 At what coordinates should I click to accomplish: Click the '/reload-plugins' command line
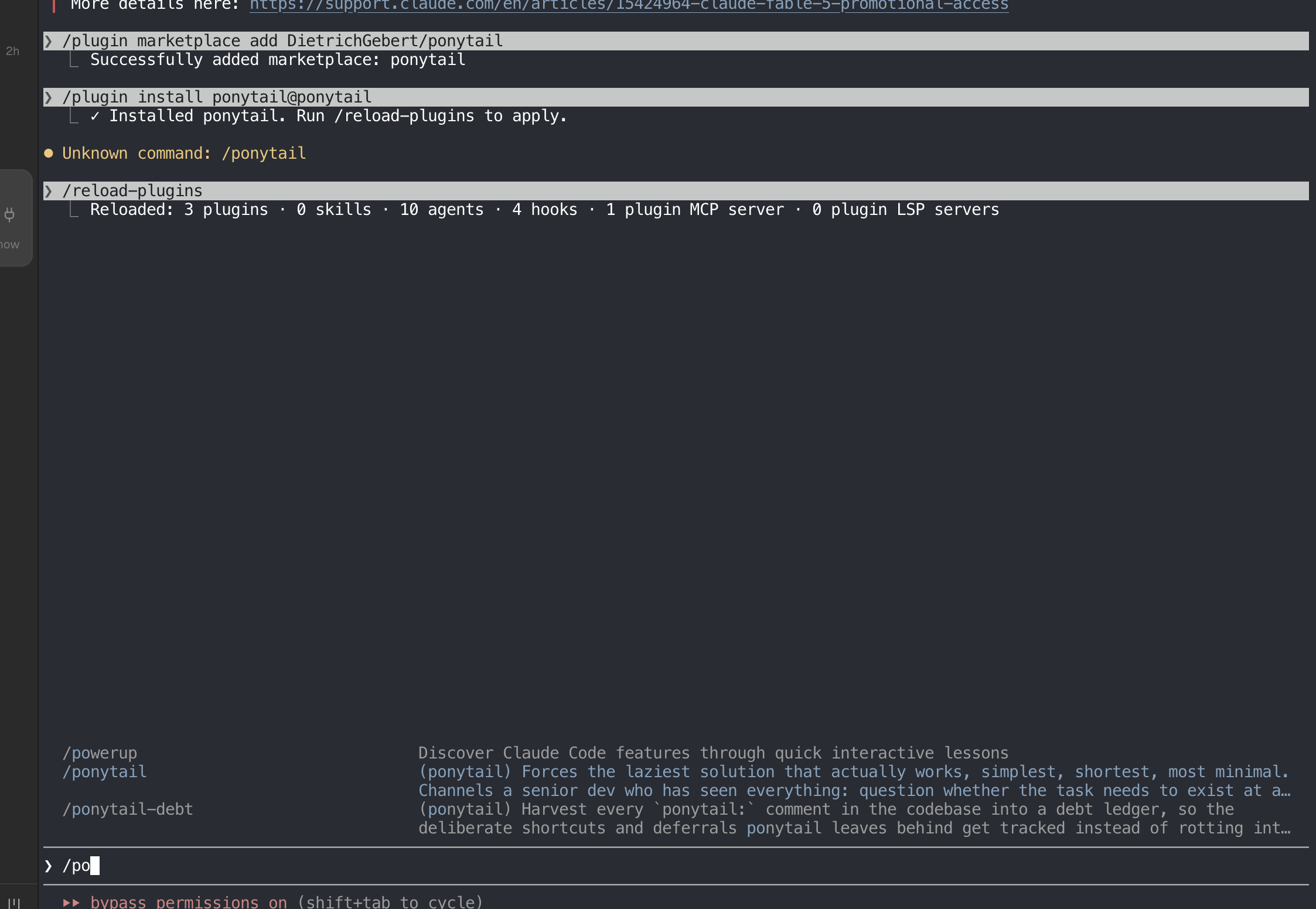676,190
